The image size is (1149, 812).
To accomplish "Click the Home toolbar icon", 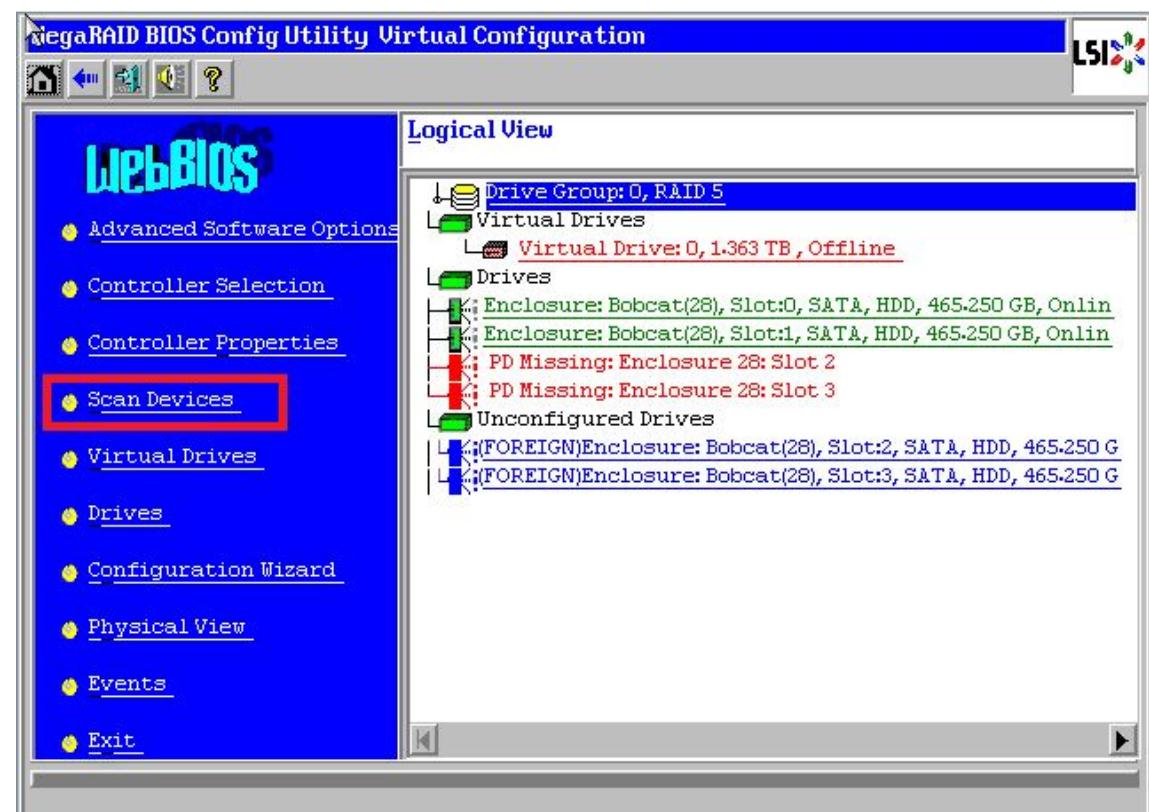I will (43, 78).
